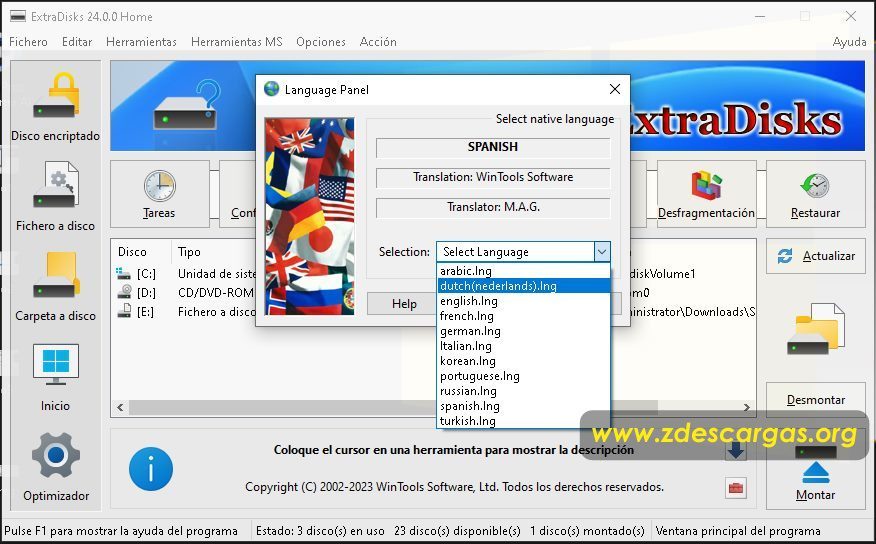Pick german.lng from the dropdown
876x544 pixels.
[523, 331]
